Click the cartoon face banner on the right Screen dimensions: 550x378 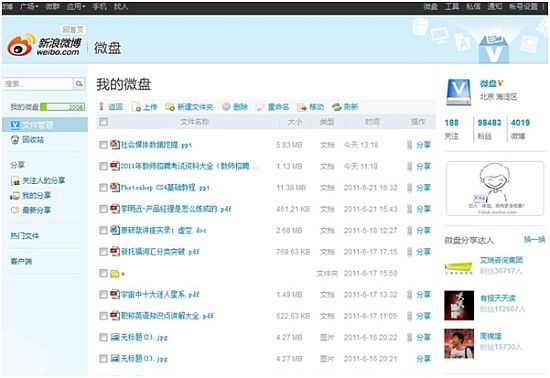tap(495, 189)
